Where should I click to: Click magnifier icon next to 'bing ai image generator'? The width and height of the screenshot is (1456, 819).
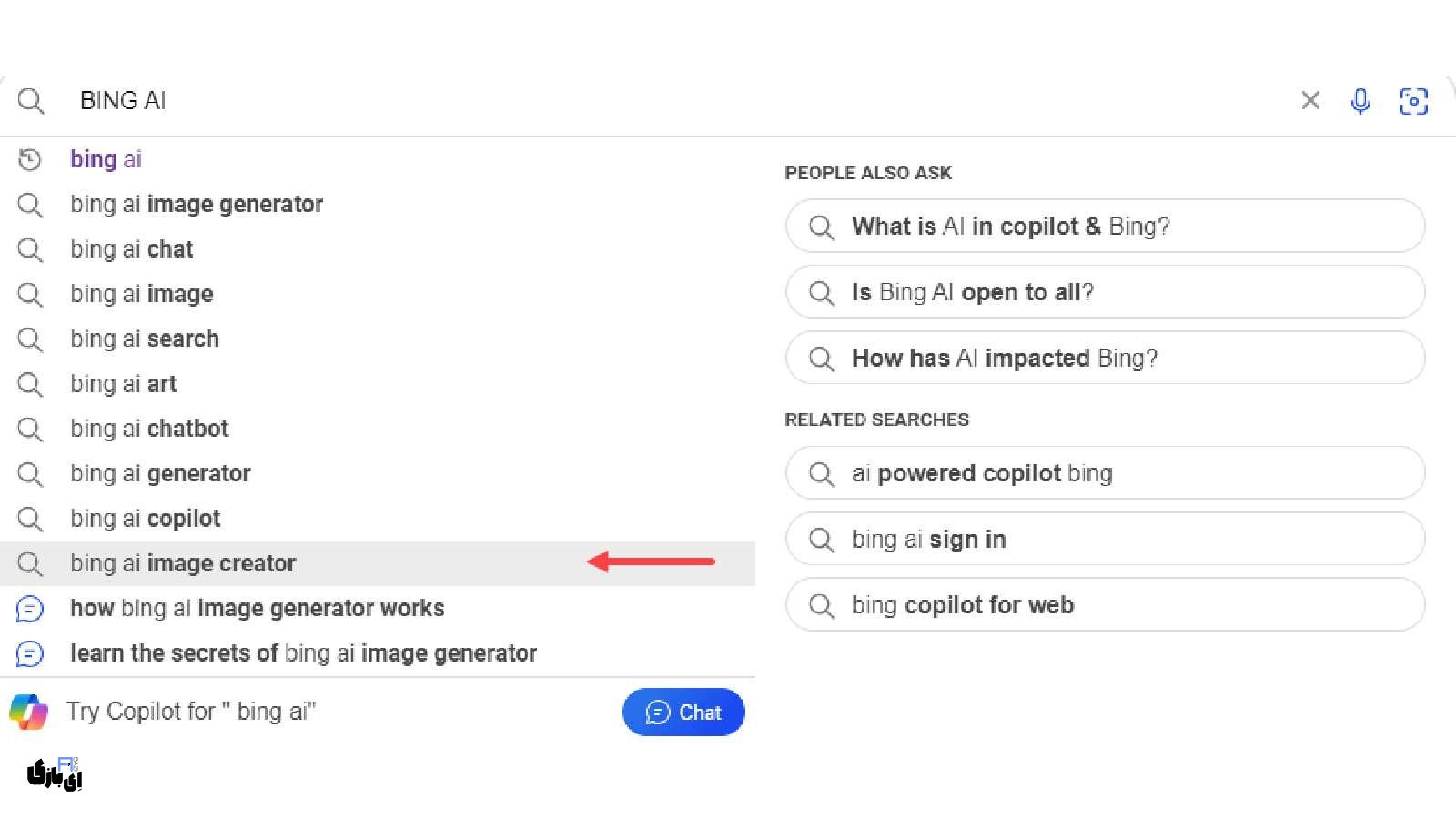[30, 205]
